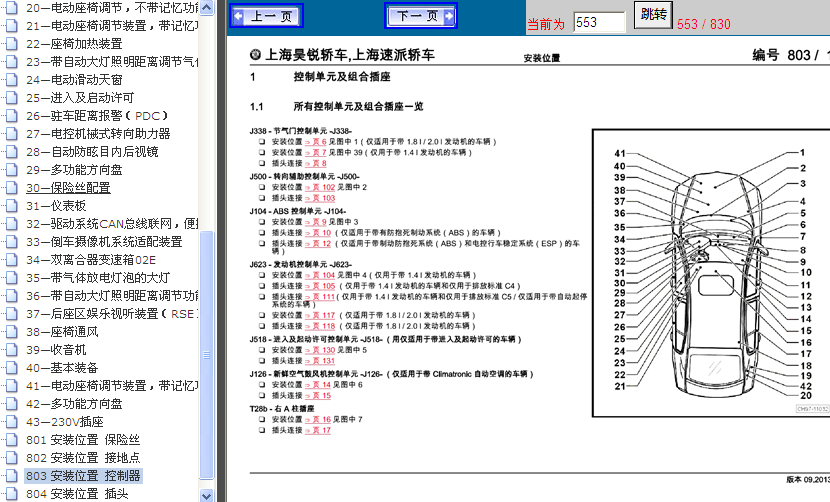Open 801 安装位置 保险丝
830x502 pixels.
(x=83, y=440)
